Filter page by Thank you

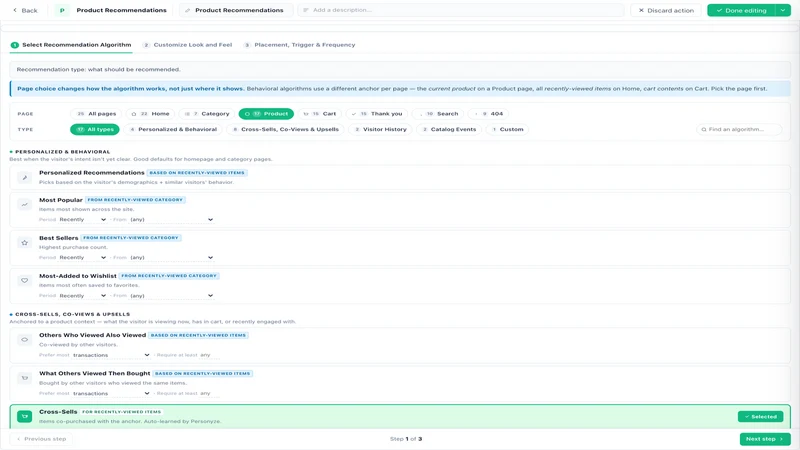pyautogui.click(x=377, y=114)
